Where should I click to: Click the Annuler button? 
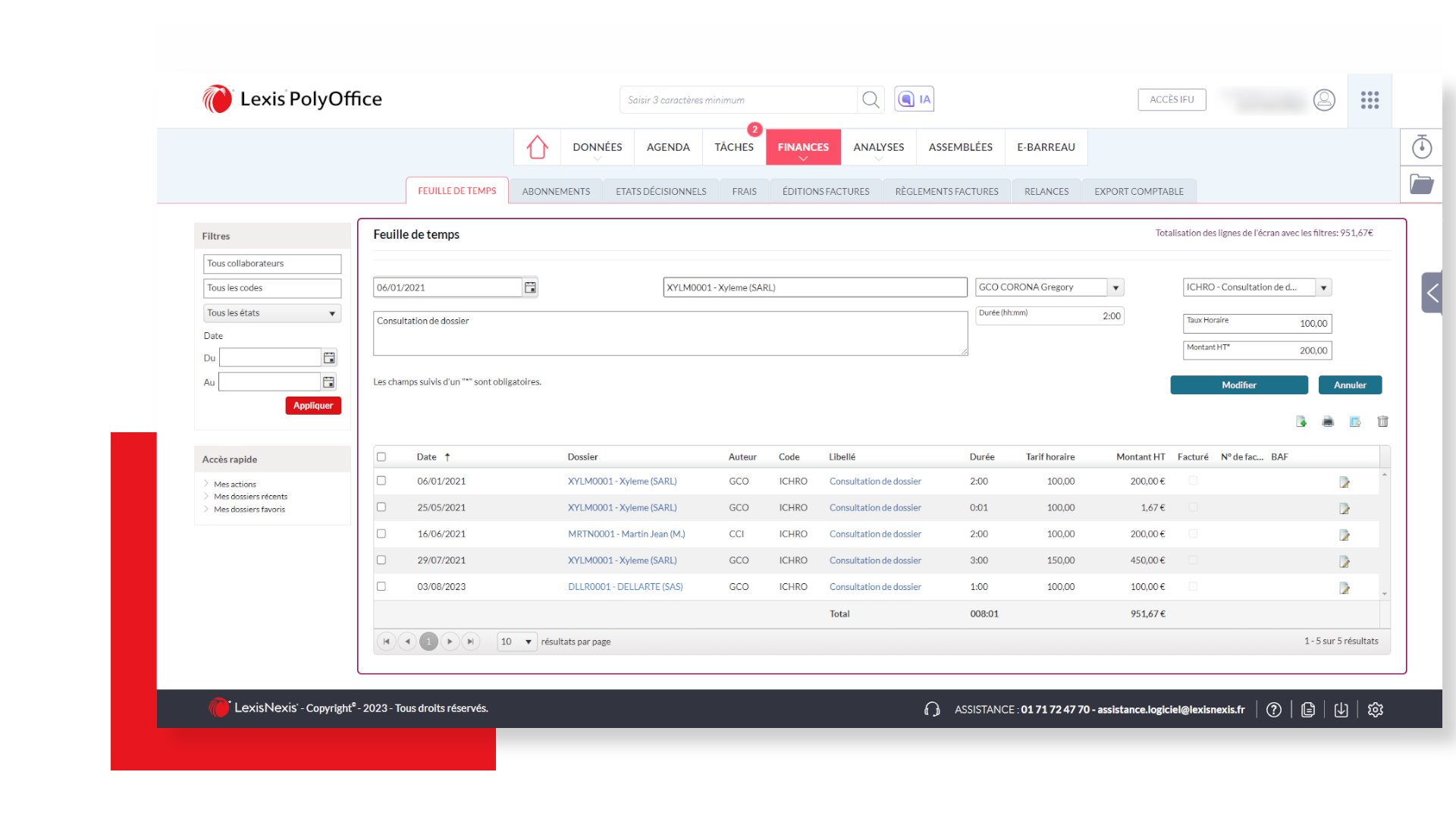tap(1350, 385)
